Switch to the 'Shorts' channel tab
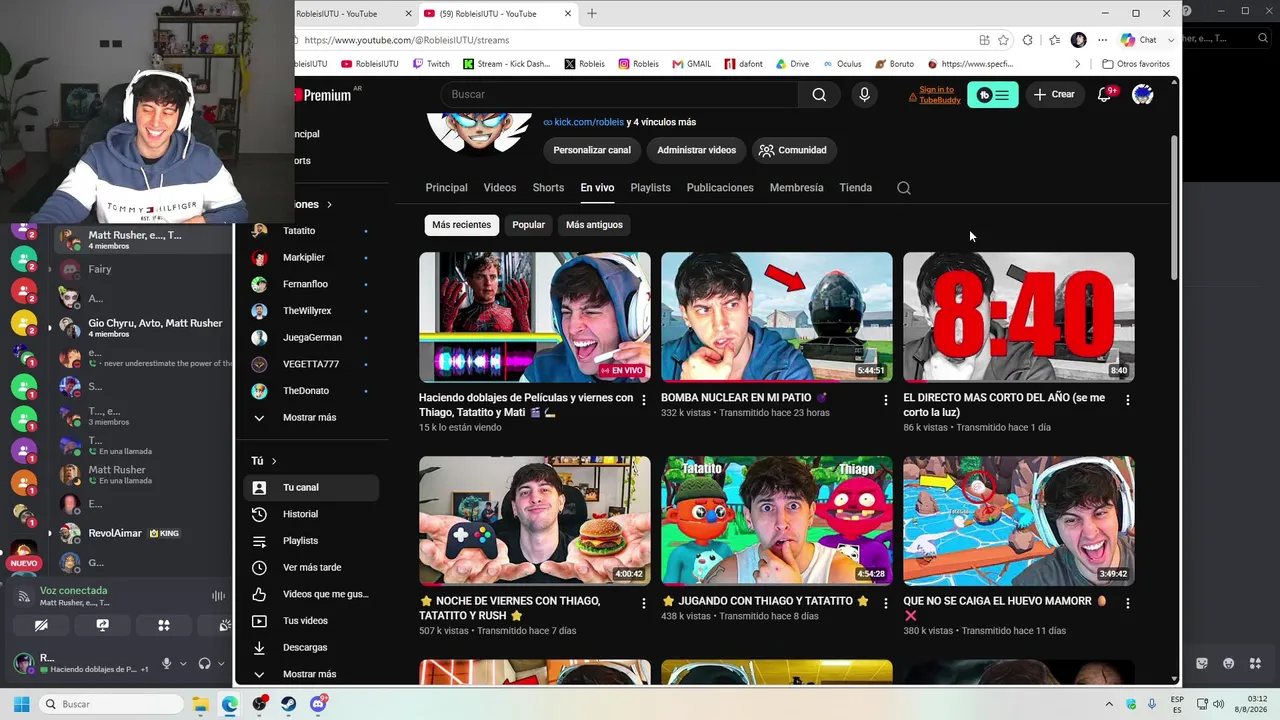 pos(548,188)
